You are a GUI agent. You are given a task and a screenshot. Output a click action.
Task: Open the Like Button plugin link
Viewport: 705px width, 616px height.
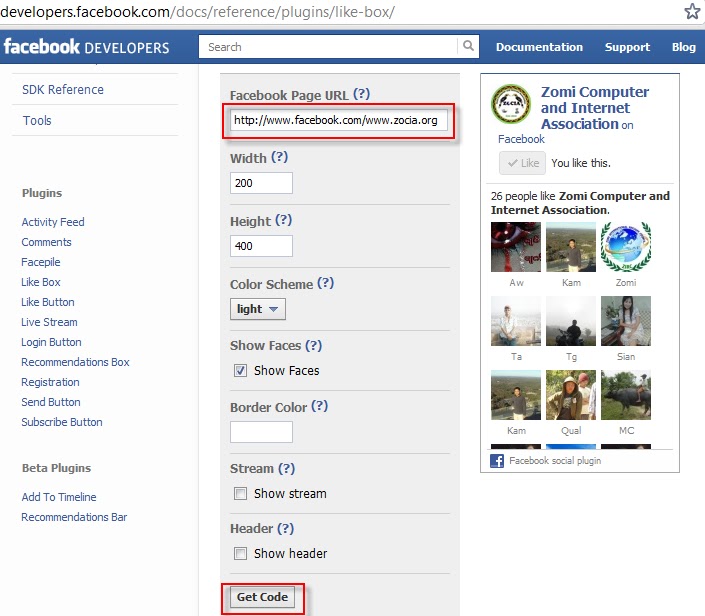48,302
